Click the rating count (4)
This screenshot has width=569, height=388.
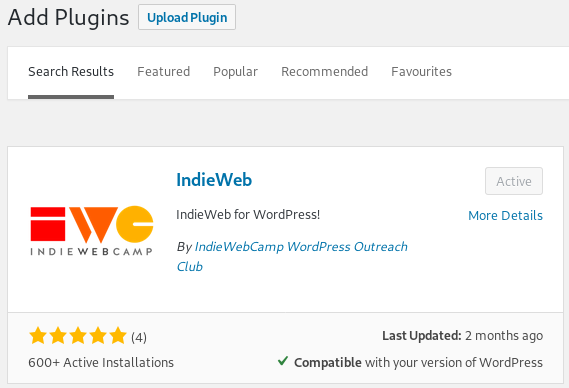(139, 337)
